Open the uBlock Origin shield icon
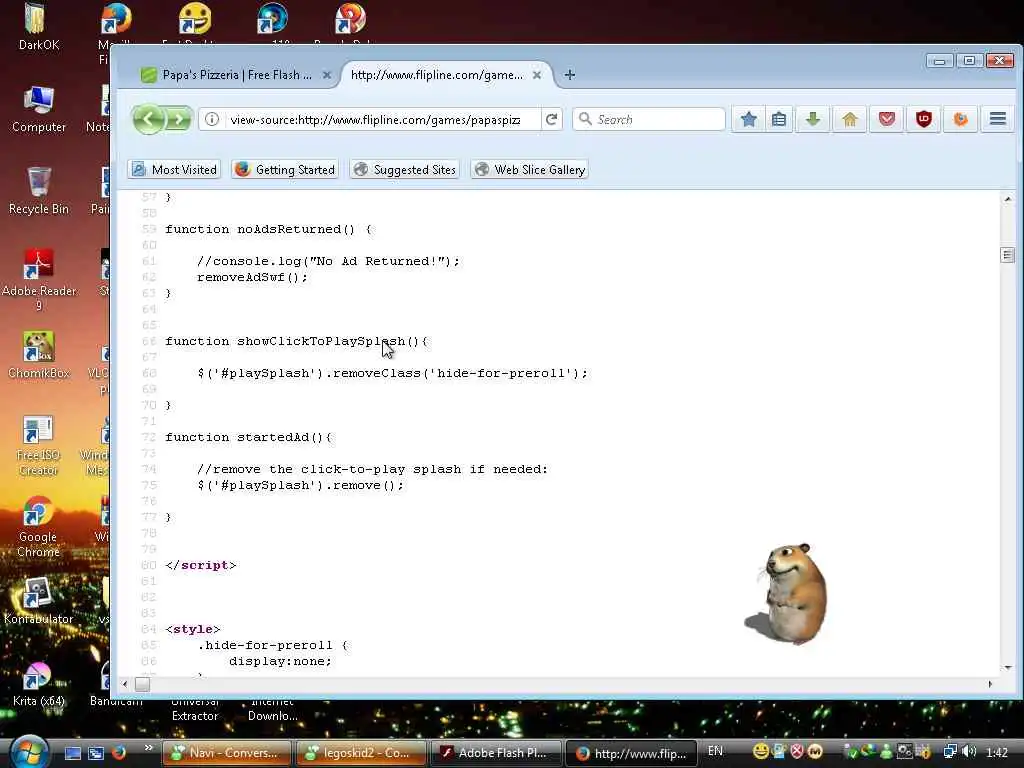 [x=923, y=119]
